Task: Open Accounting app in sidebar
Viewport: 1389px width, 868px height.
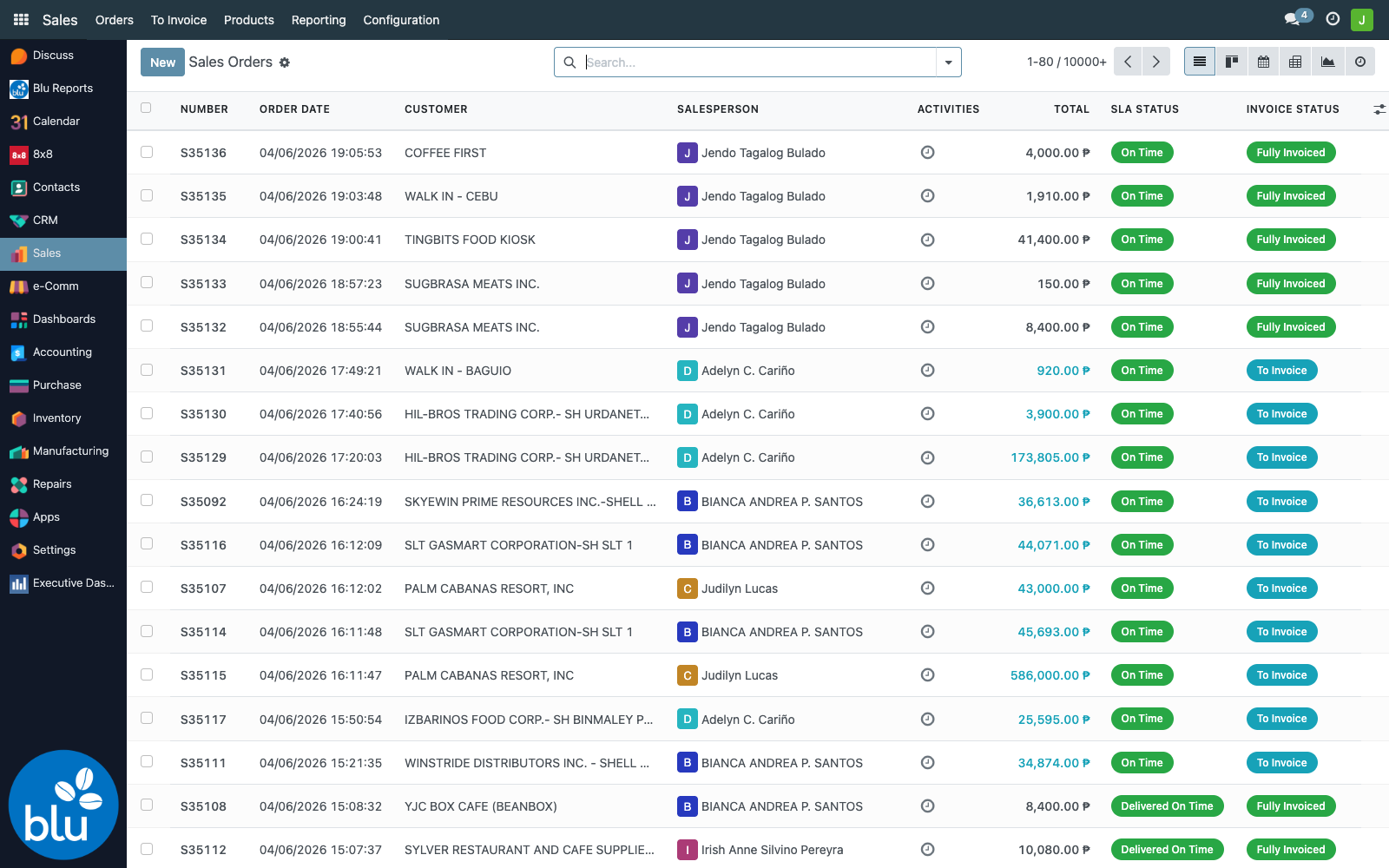Action: pos(63,352)
